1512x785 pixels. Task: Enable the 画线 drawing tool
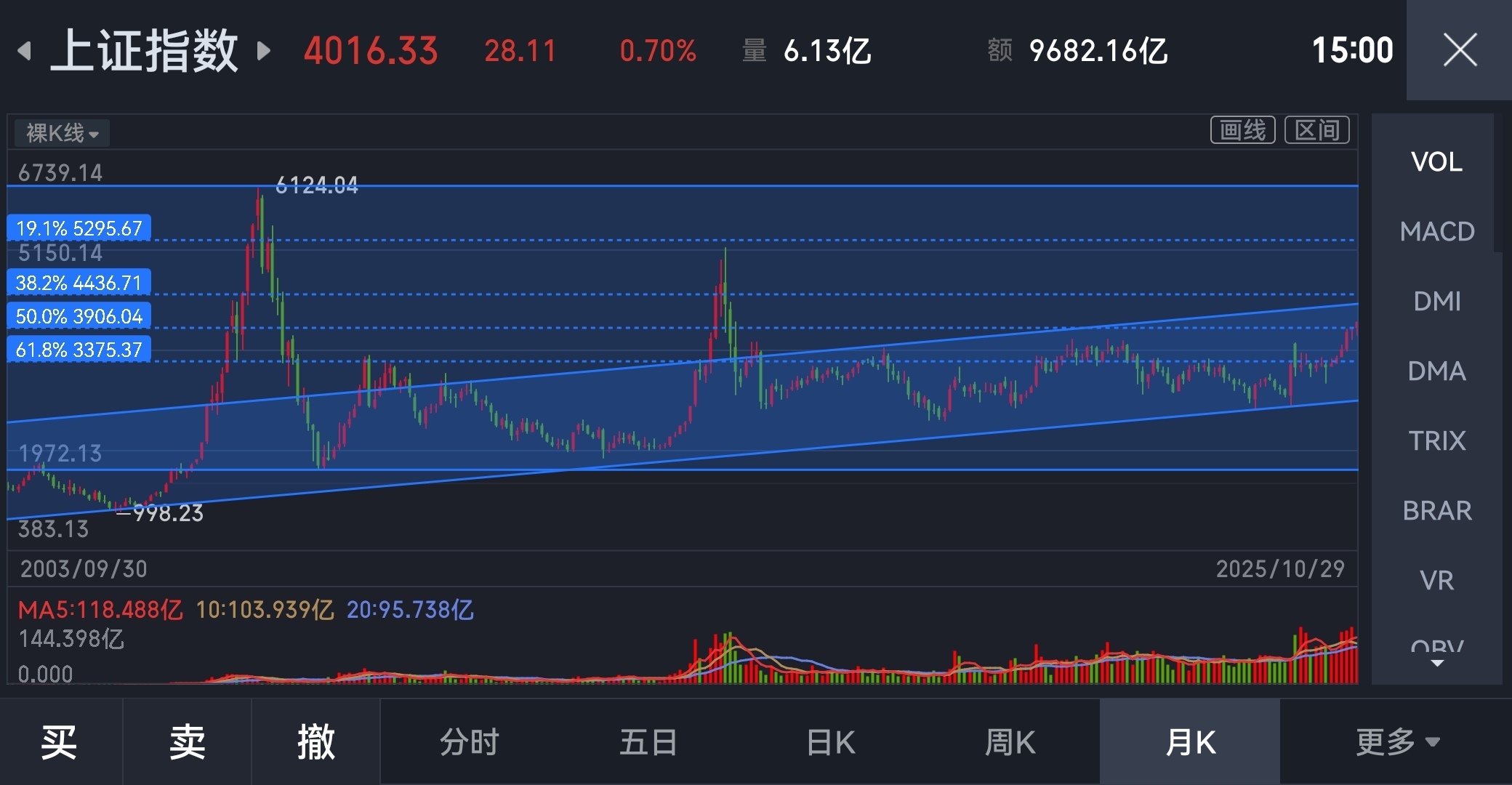1242,130
